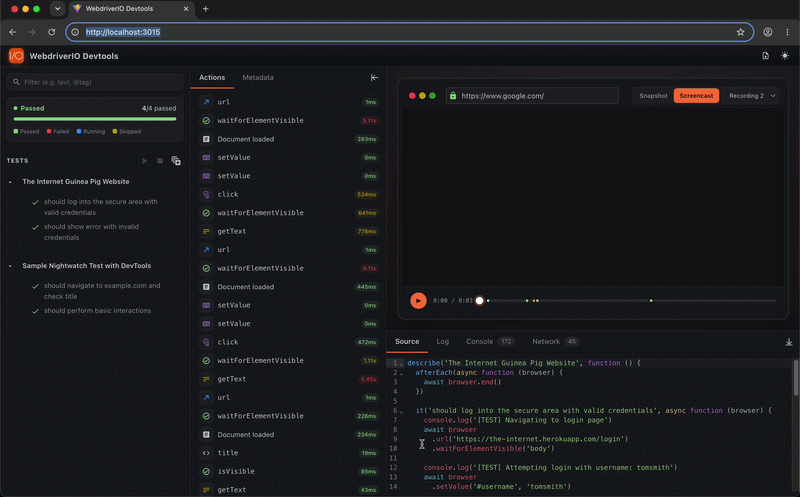Collapse the actions panel with arrow icon
800x497 pixels.
coord(374,78)
